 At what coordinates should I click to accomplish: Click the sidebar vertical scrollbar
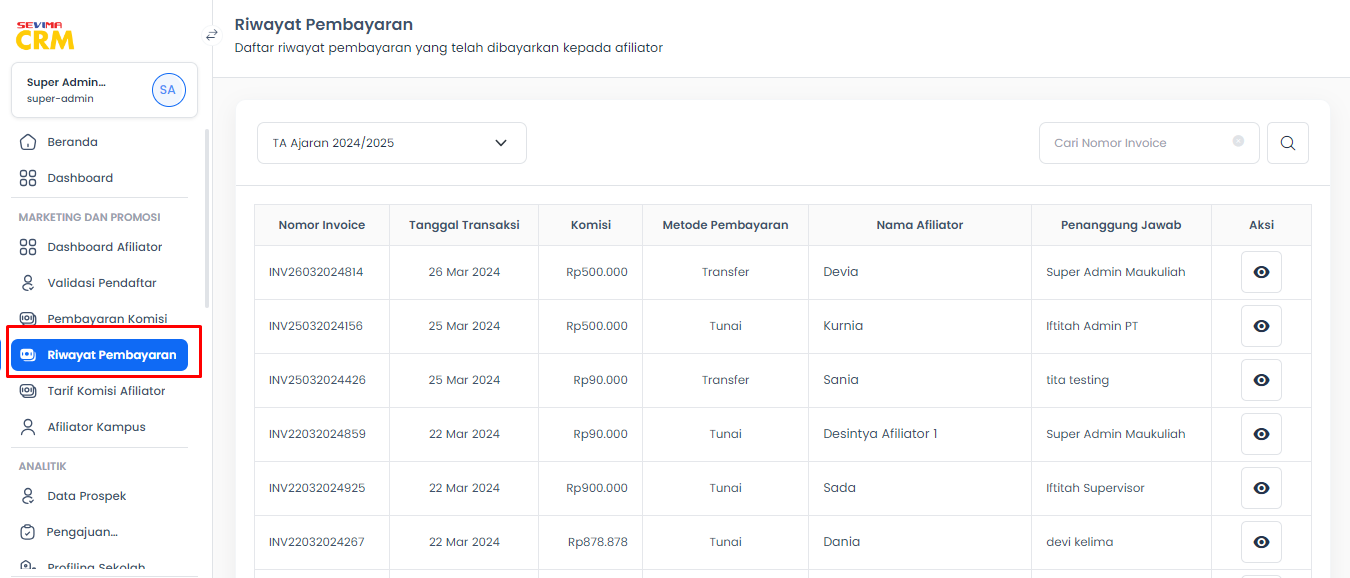pyautogui.click(x=207, y=218)
